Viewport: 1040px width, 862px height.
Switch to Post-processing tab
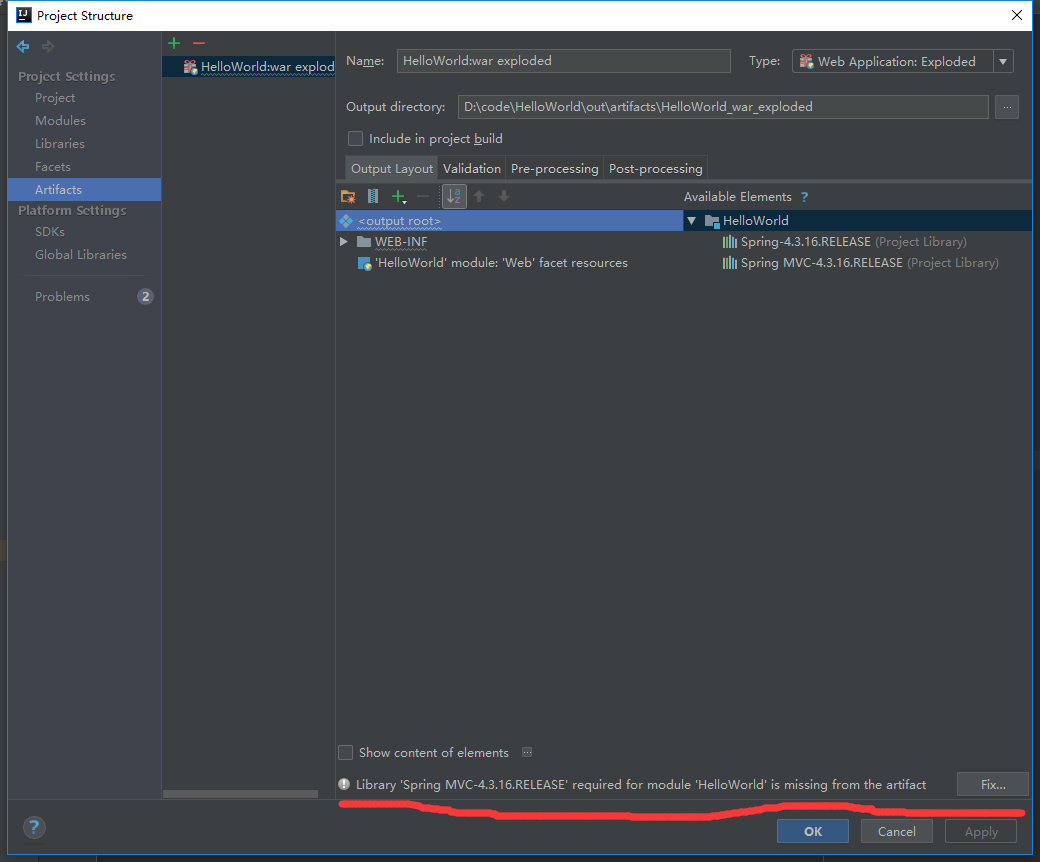tap(655, 168)
